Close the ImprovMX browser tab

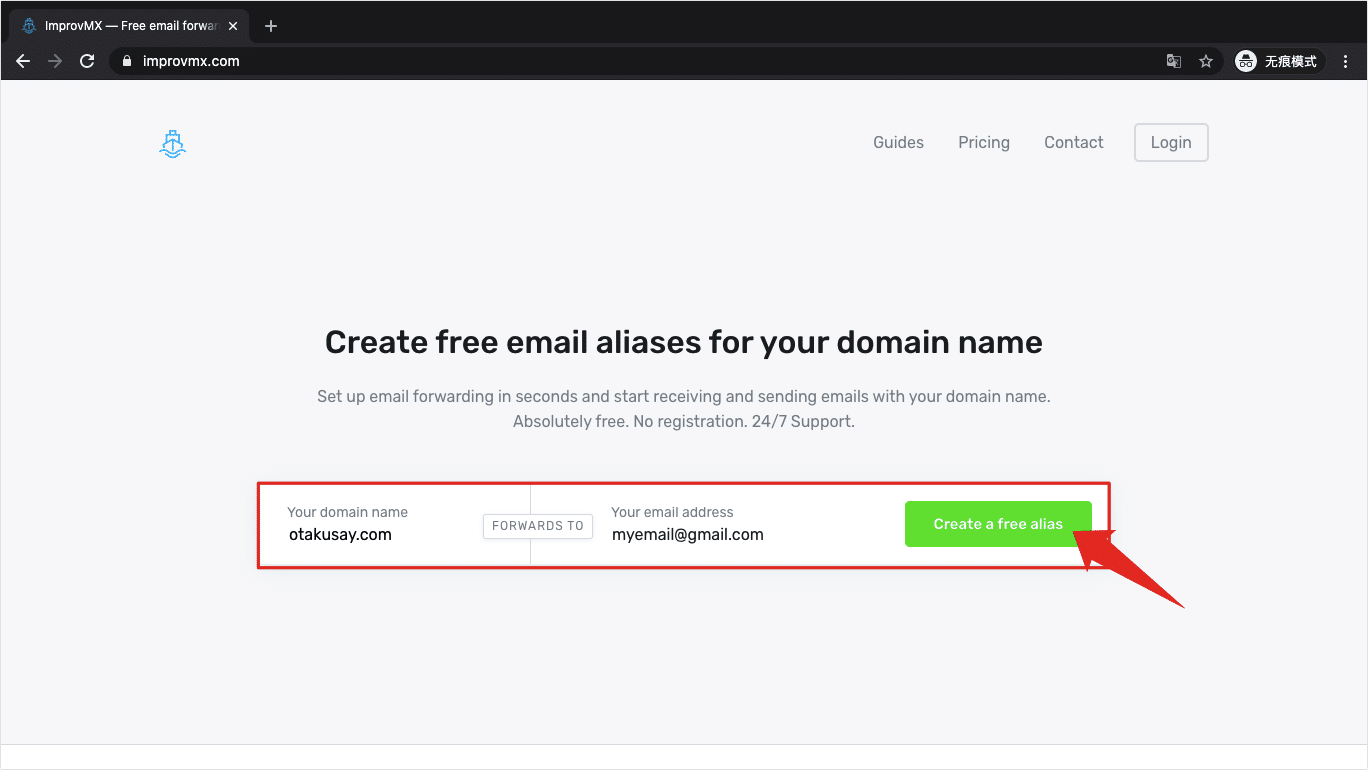coord(233,26)
